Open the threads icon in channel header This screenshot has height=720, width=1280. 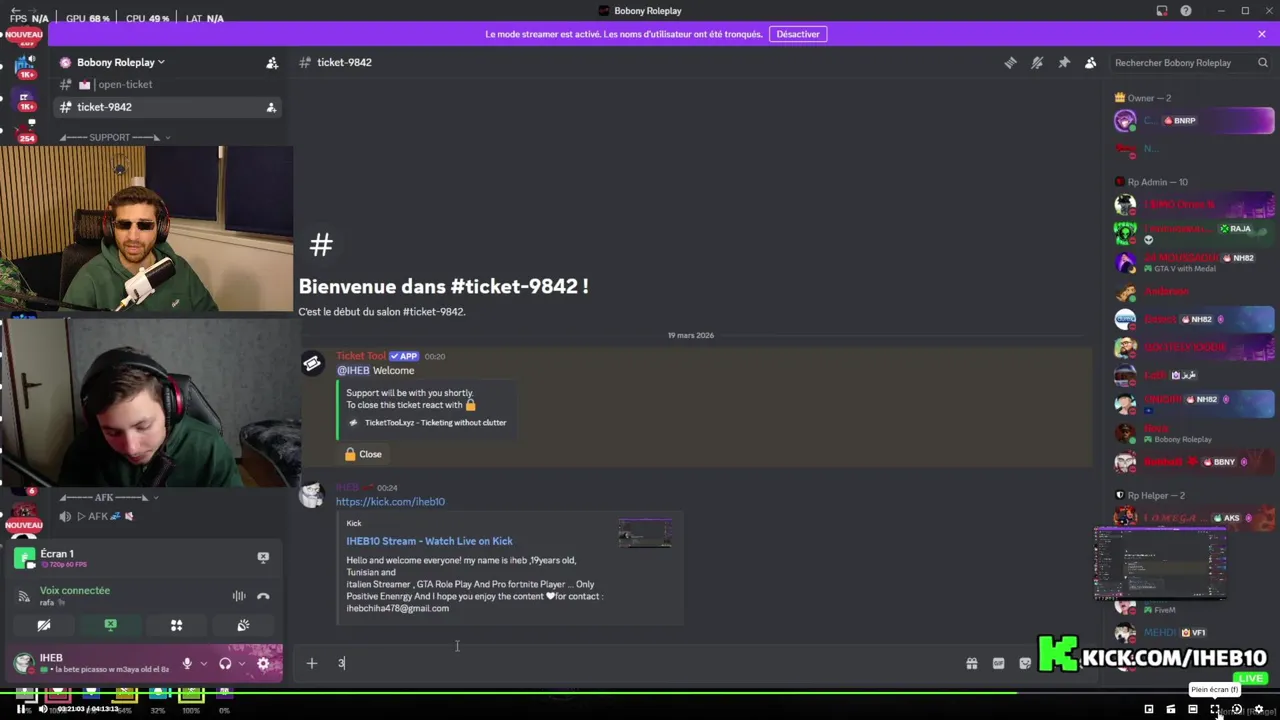1010,62
